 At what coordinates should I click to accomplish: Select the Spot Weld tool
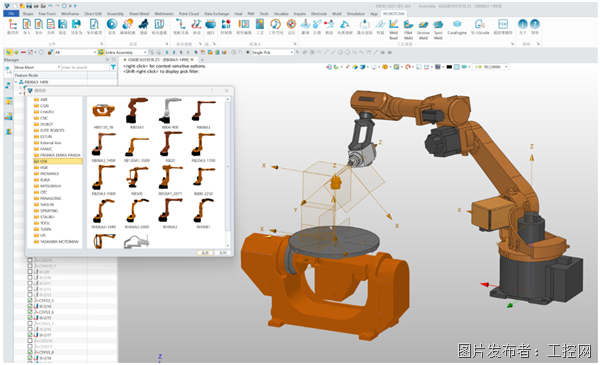[438, 29]
